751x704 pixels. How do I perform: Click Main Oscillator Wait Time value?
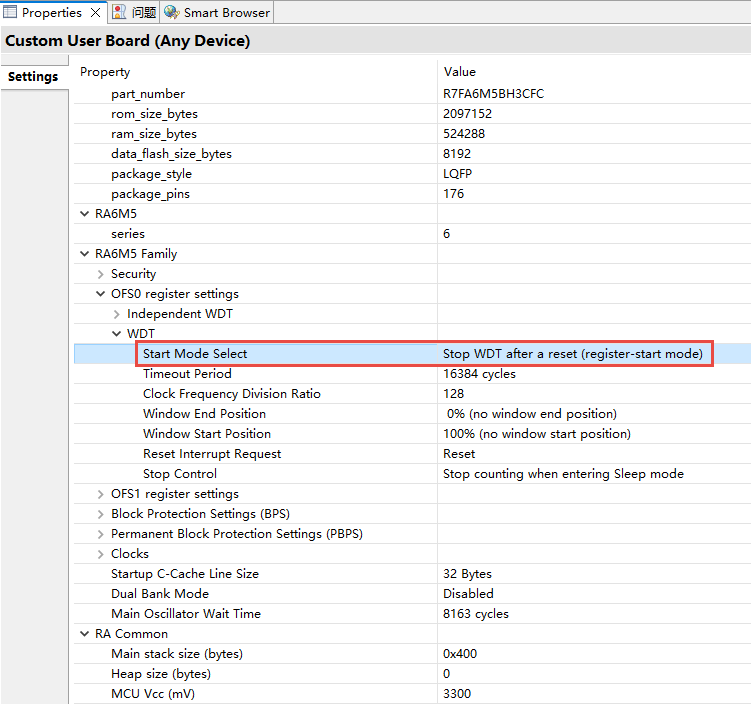[x=476, y=614]
